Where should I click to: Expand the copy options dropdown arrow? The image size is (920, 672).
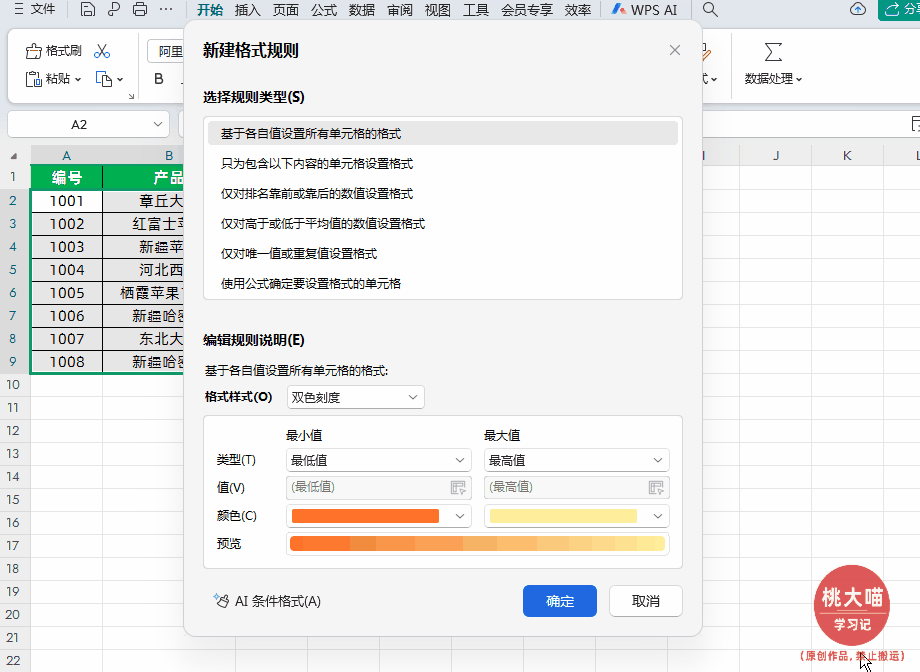coord(120,79)
